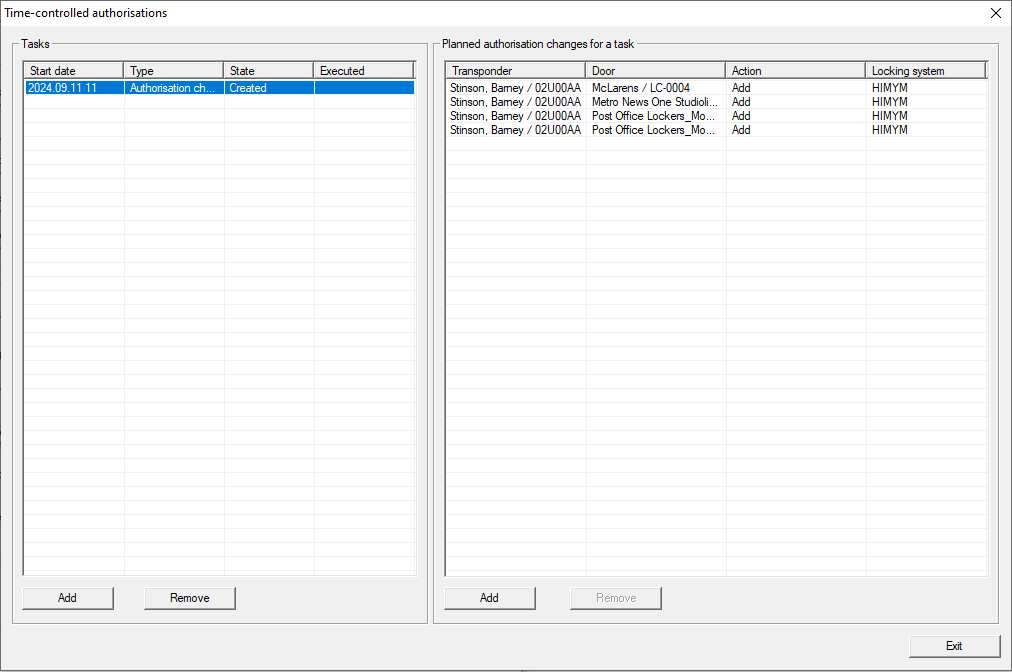This screenshot has width=1012, height=672.
Task: Click HIMYM in the McLarens row
Action: [x=890, y=88]
